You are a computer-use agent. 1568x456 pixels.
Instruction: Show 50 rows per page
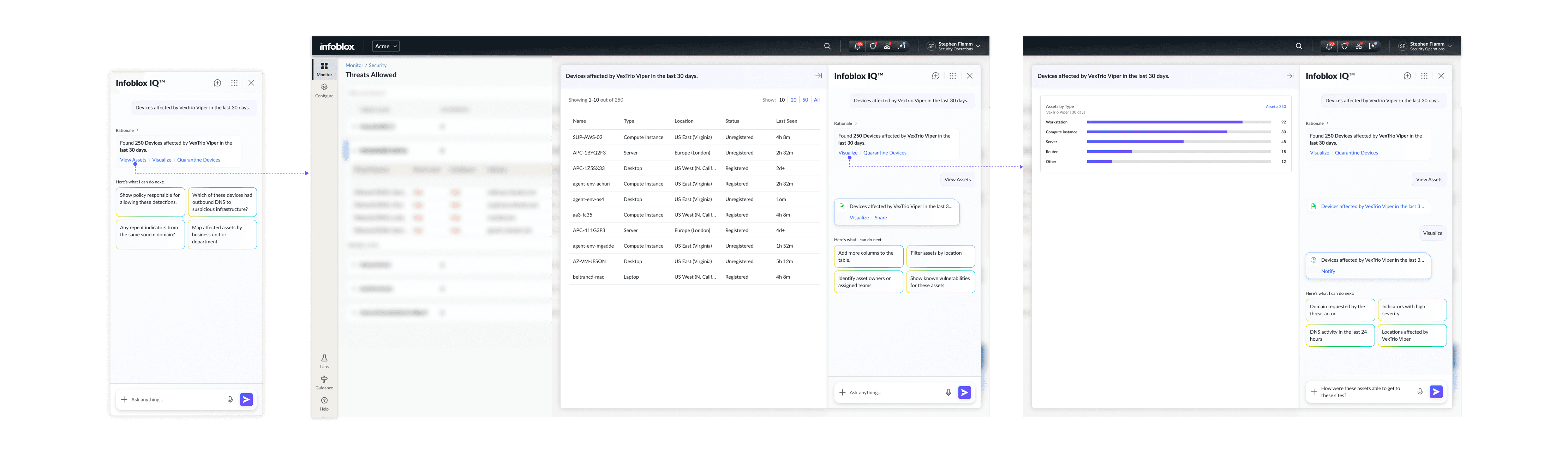[x=805, y=100]
